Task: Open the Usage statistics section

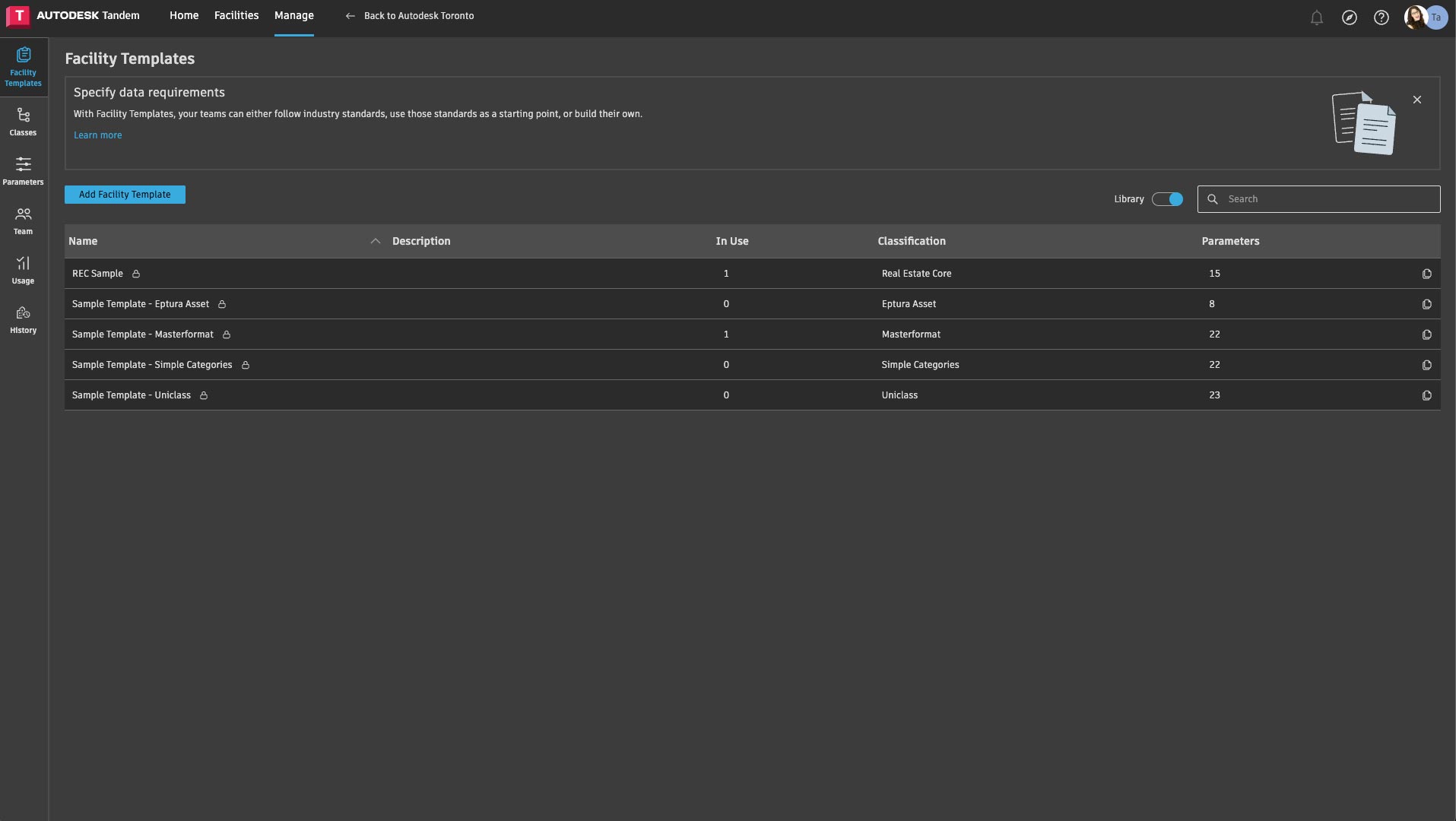Action: (x=23, y=270)
